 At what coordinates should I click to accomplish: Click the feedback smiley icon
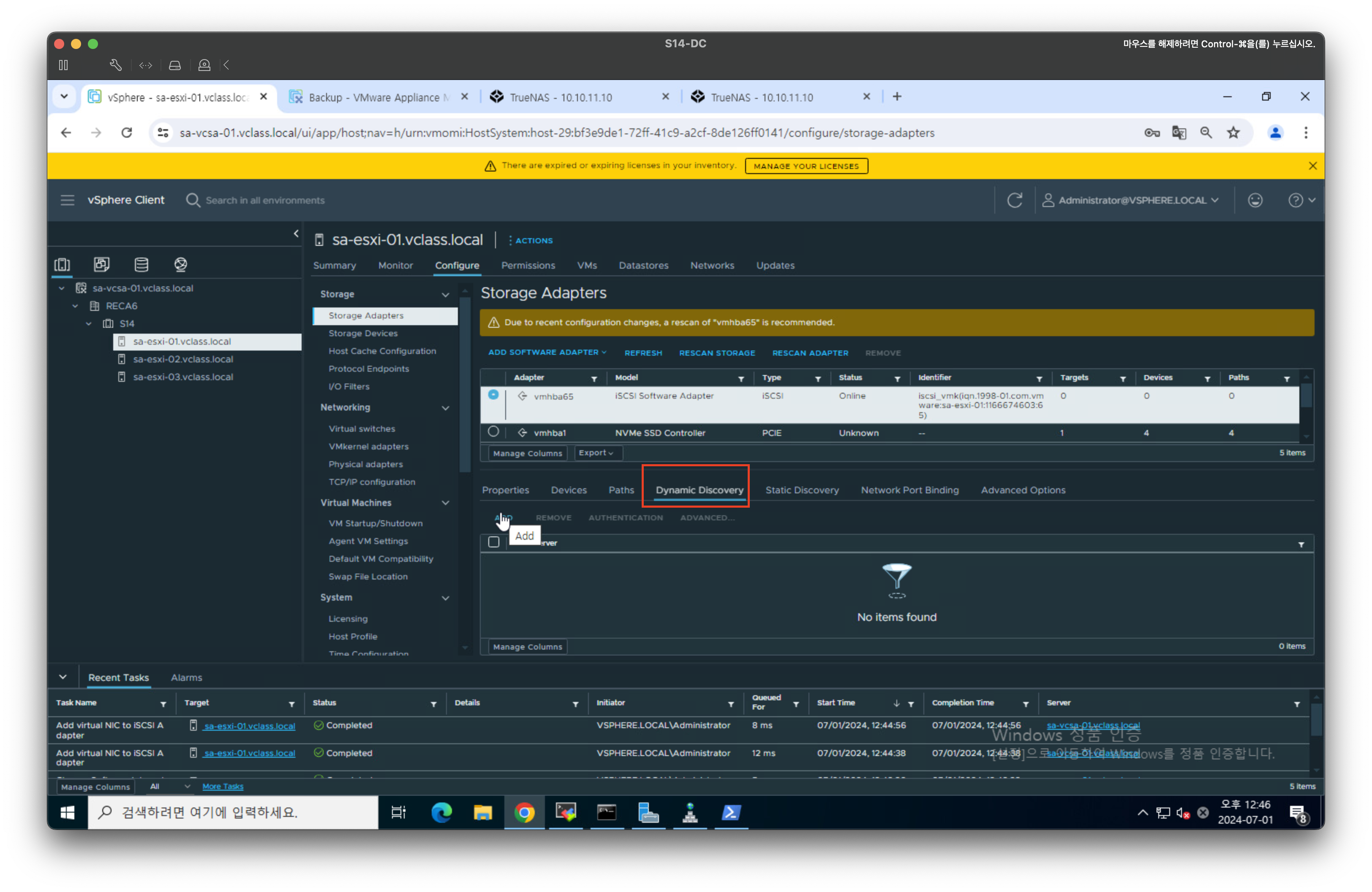(1255, 200)
